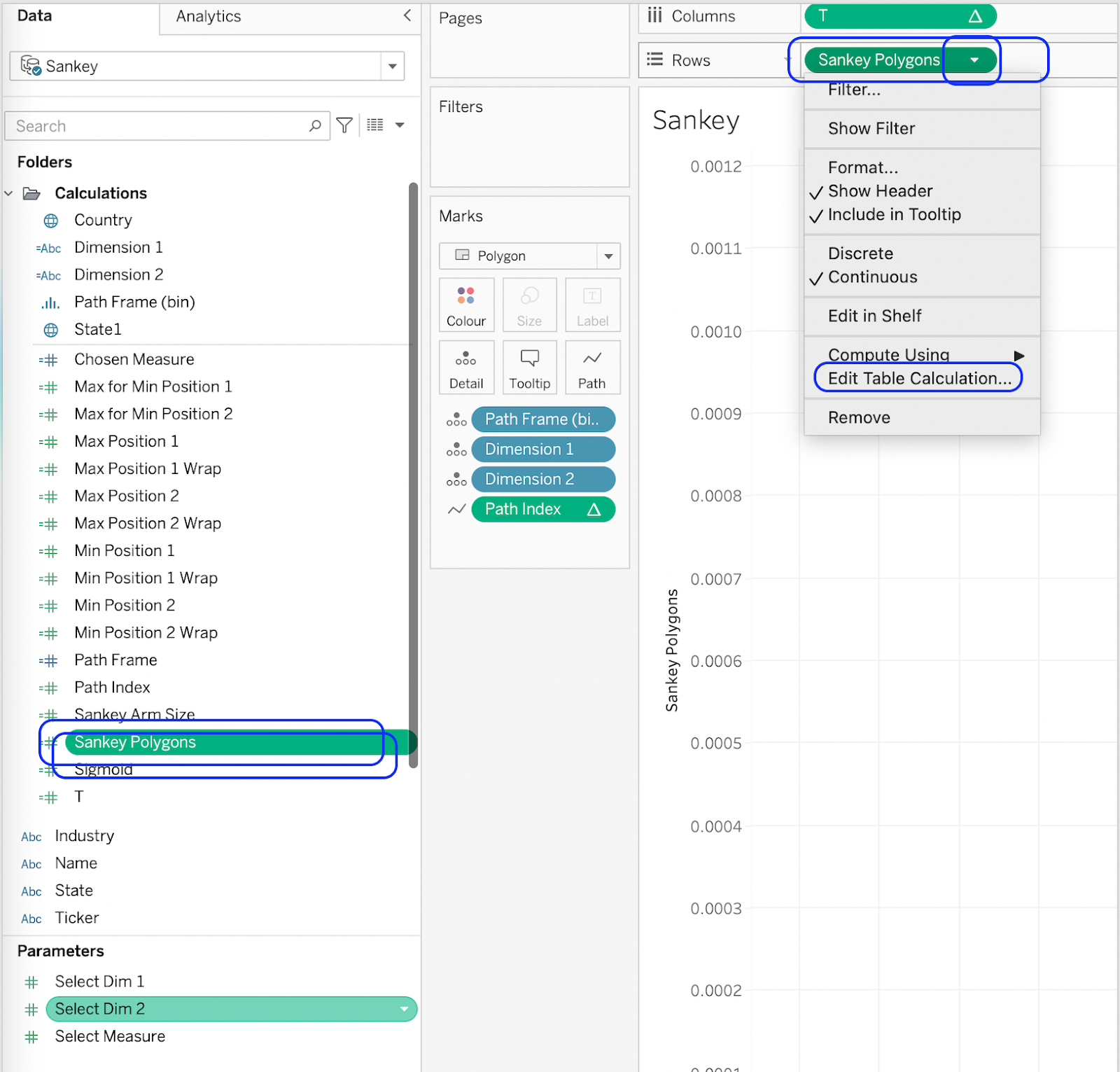Click the Path Index pill on Marks

tap(543, 509)
